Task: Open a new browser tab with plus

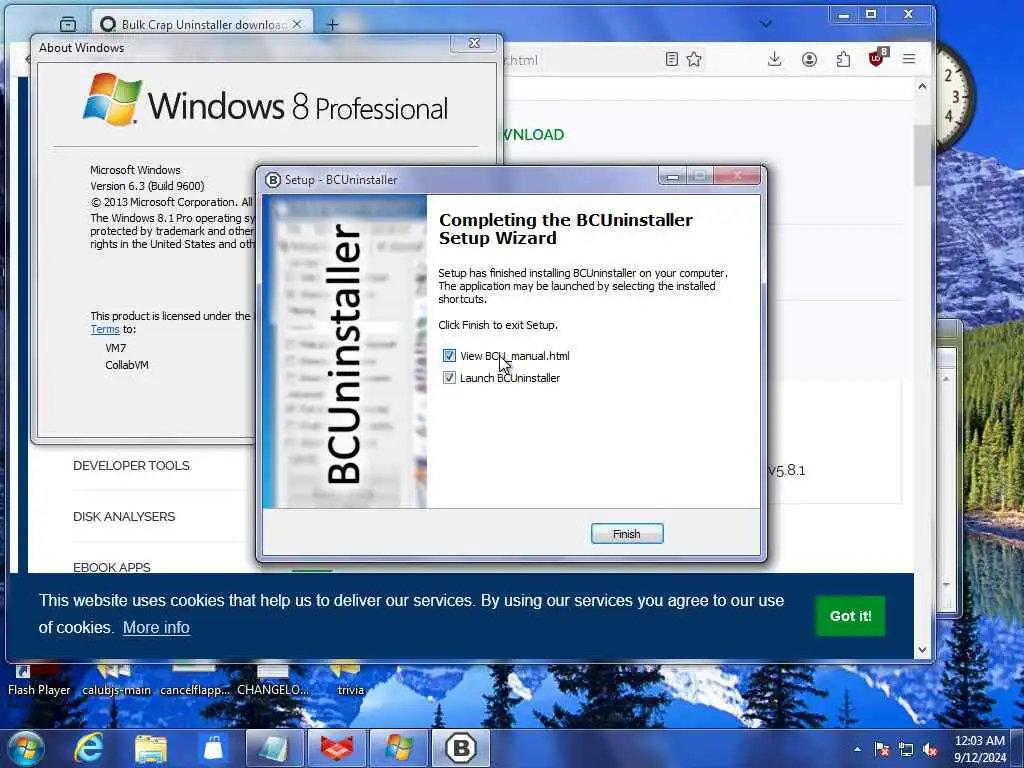Action: (x=332, y=25)
